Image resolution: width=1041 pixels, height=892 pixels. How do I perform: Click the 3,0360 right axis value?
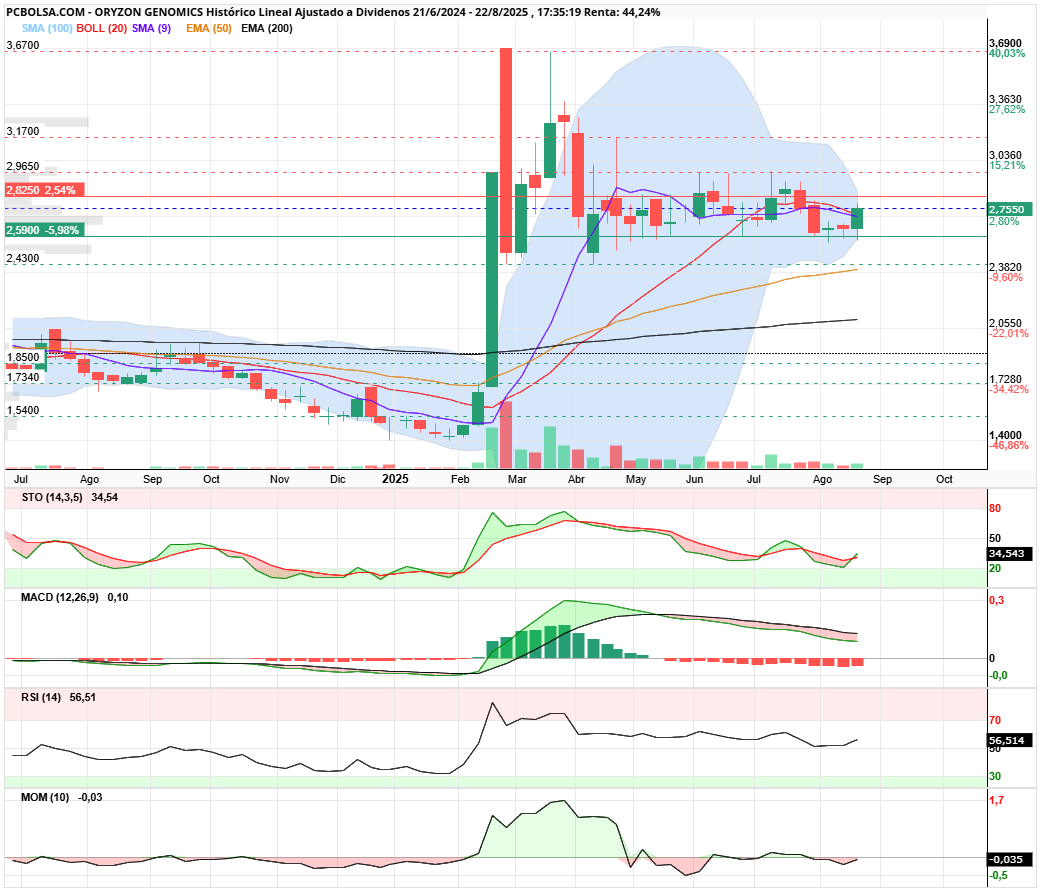pos(1005,155)
